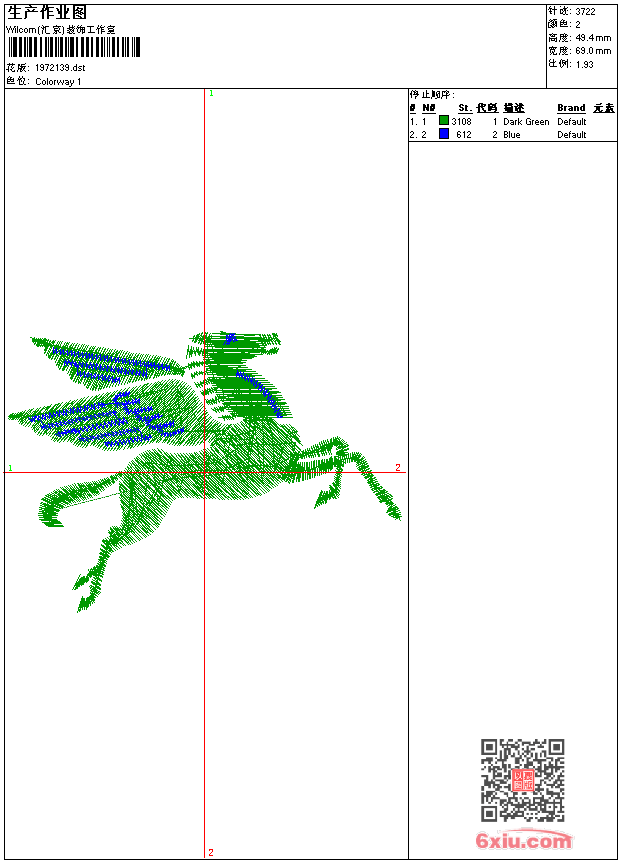Click the green '1' marker on horizontal line left
620x860 pixels.
tap(10, 468)
